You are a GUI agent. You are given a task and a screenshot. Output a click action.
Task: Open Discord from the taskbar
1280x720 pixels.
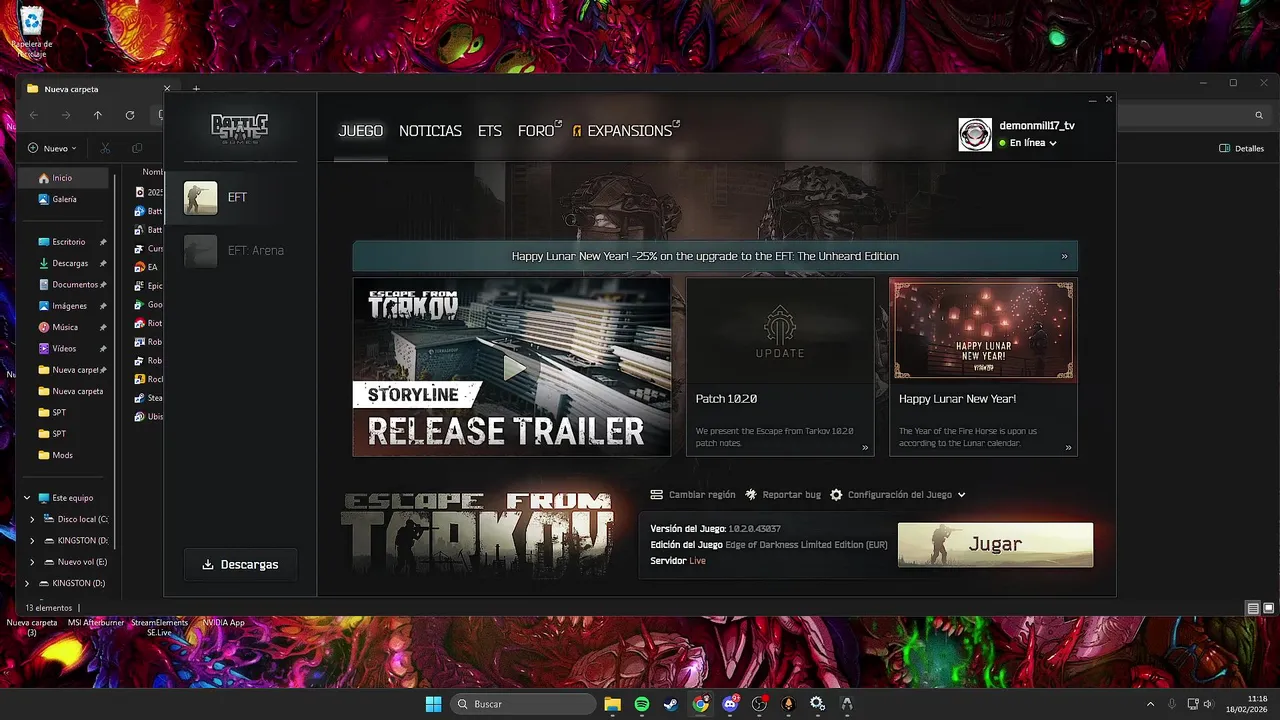[730, 704]
